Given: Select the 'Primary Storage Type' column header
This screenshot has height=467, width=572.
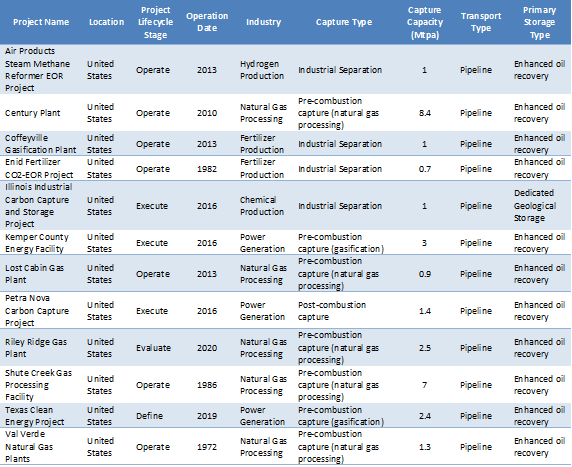Looking at the screenshot, I should point(540,22).
